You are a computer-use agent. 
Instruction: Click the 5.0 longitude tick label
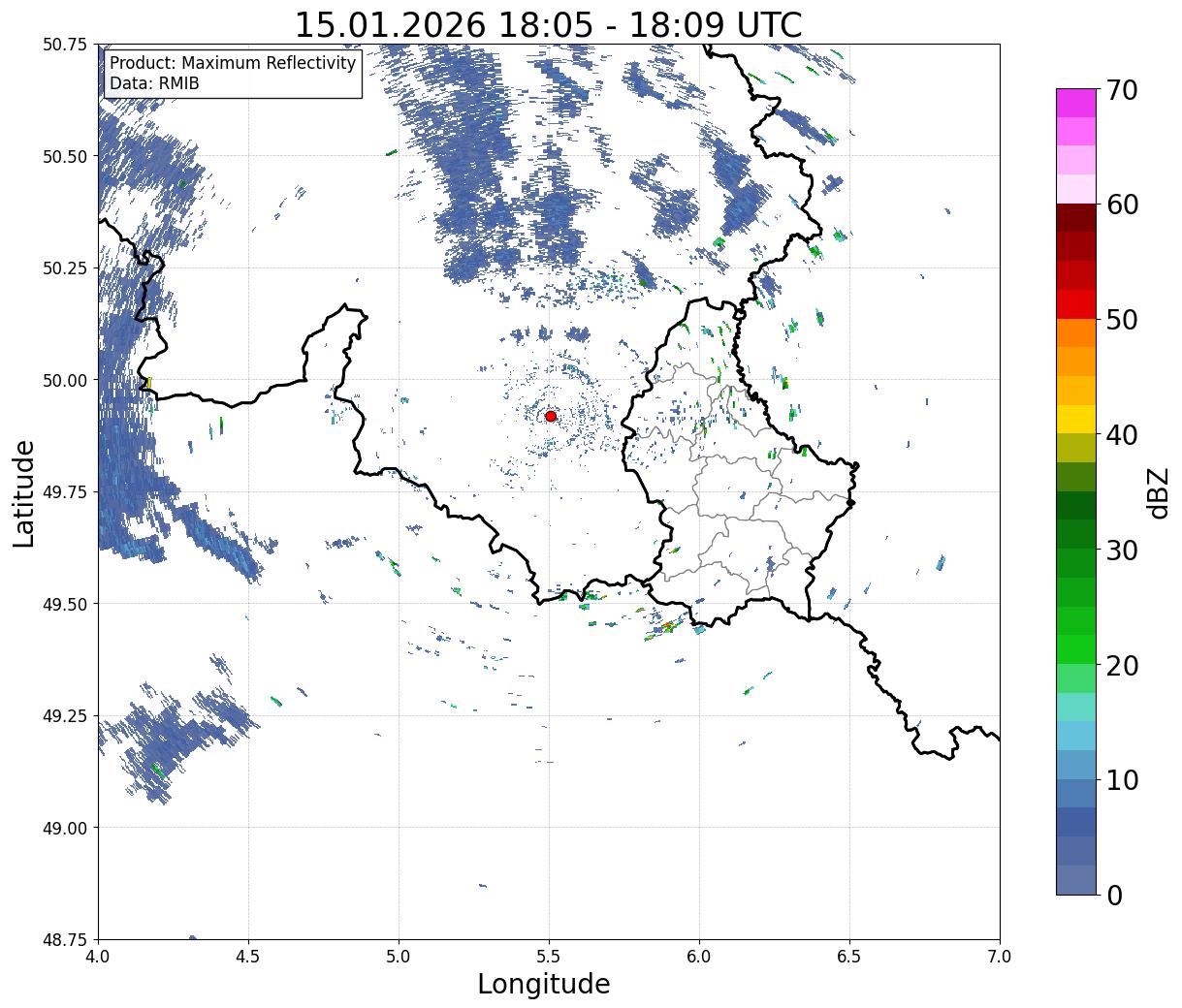click(x=399, y=957)
